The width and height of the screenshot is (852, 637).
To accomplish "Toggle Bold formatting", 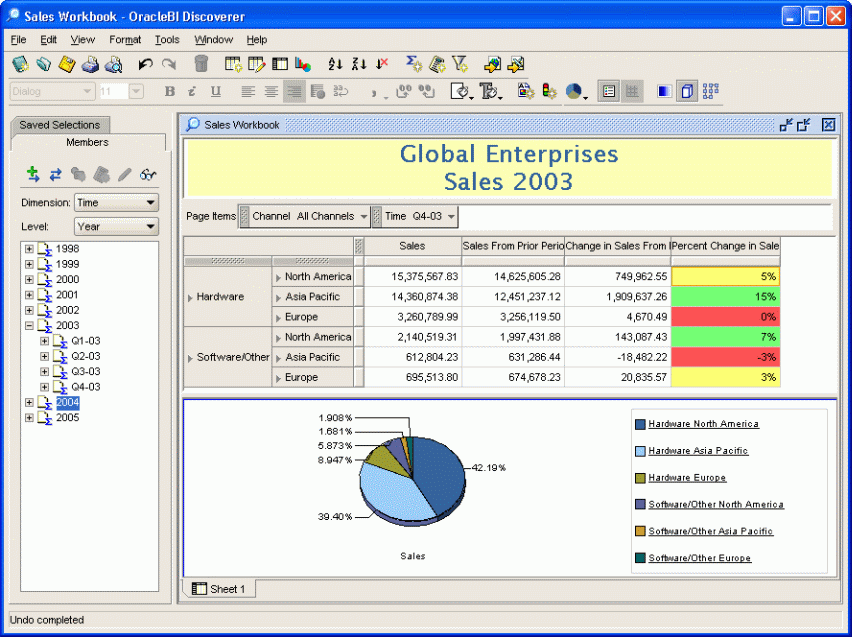I will pos(170,91).
